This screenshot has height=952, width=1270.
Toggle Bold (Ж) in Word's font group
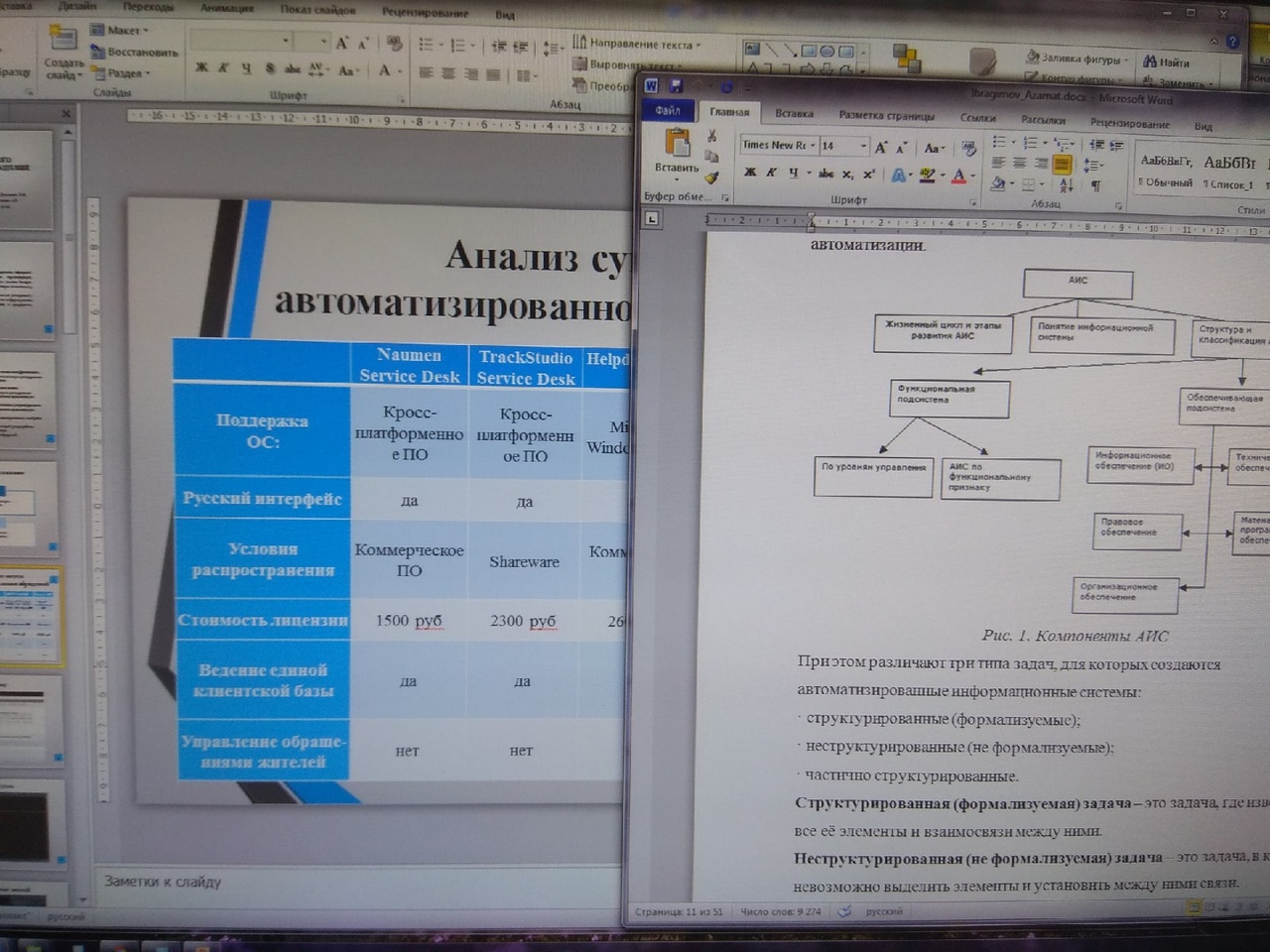pos(750,173)
